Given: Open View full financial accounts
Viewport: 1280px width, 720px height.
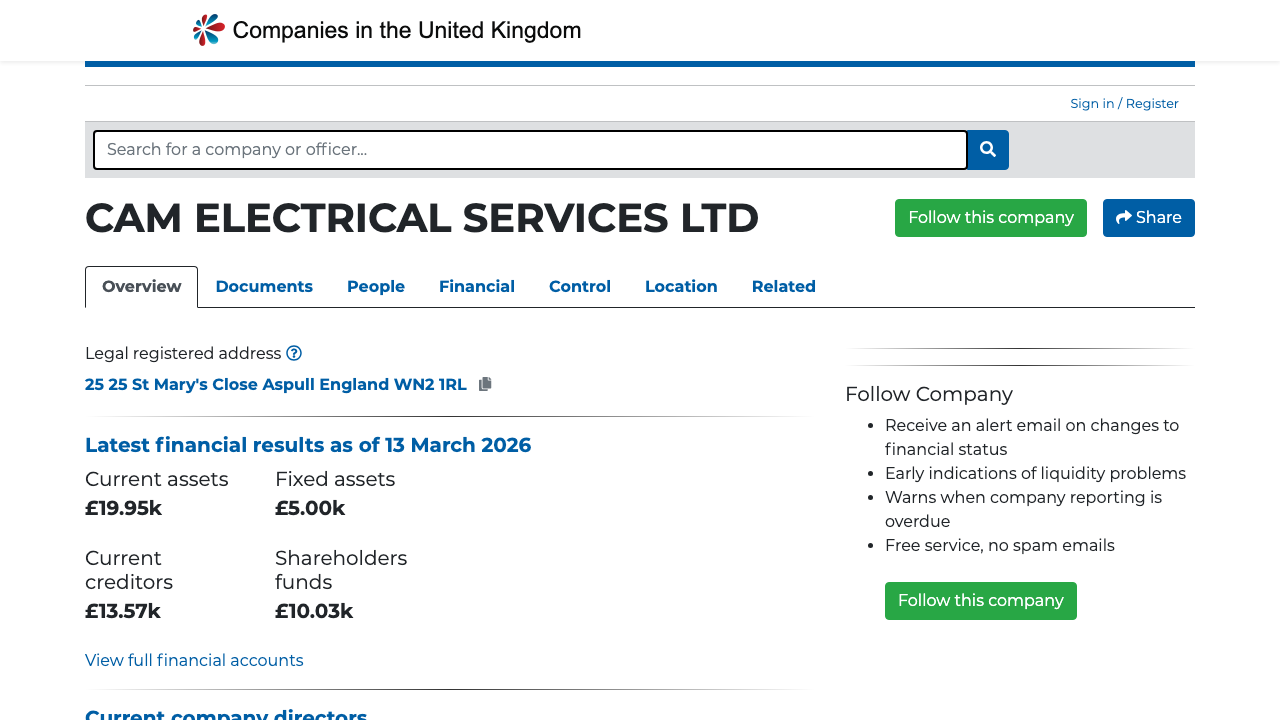Looking at the screenshot, I should 194,660.
